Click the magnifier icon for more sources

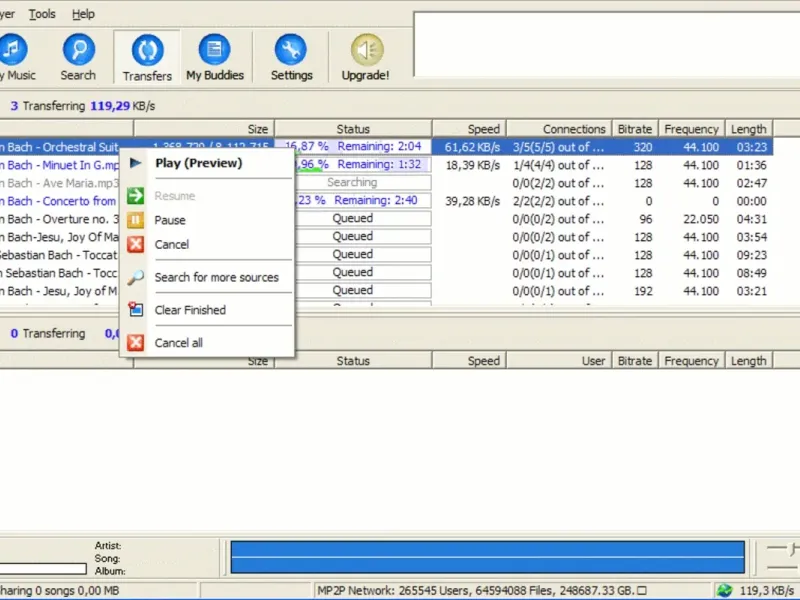pos(136,277)
